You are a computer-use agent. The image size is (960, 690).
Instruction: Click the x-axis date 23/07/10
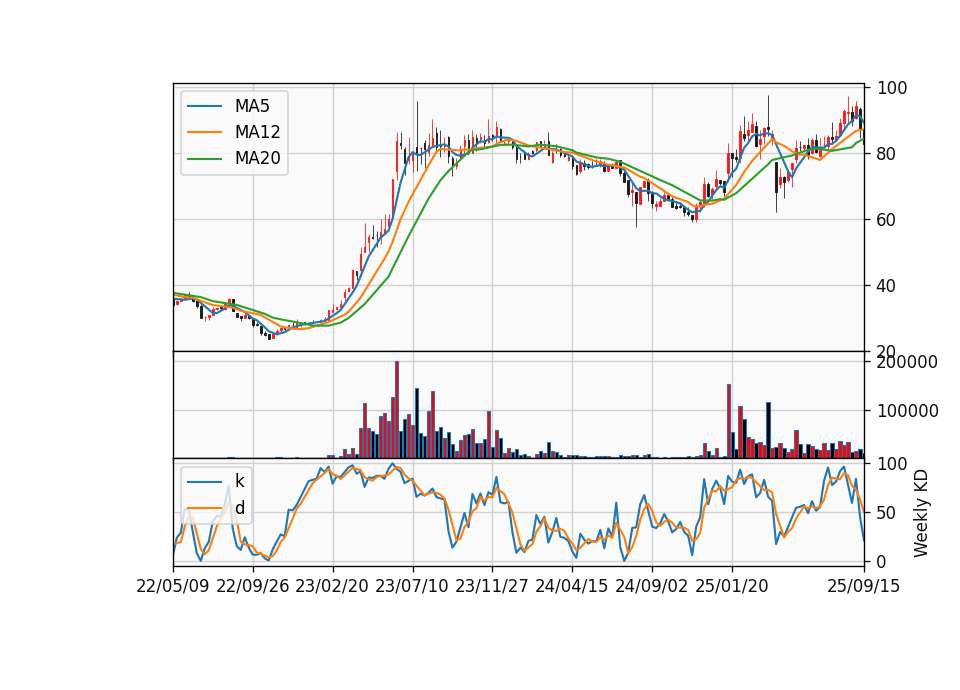(x=412, y=586)
